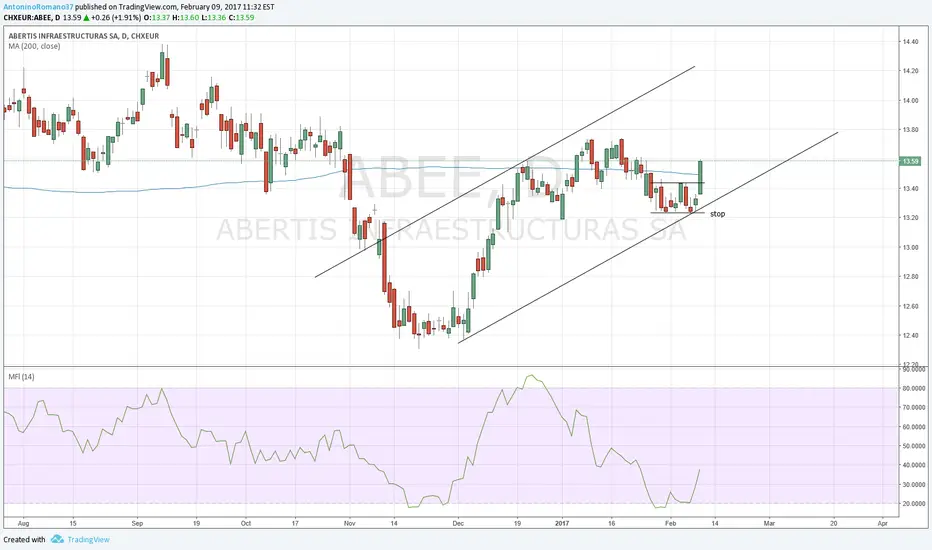
Task: Click the Mar date label on time axis
Action: point(769,524)
